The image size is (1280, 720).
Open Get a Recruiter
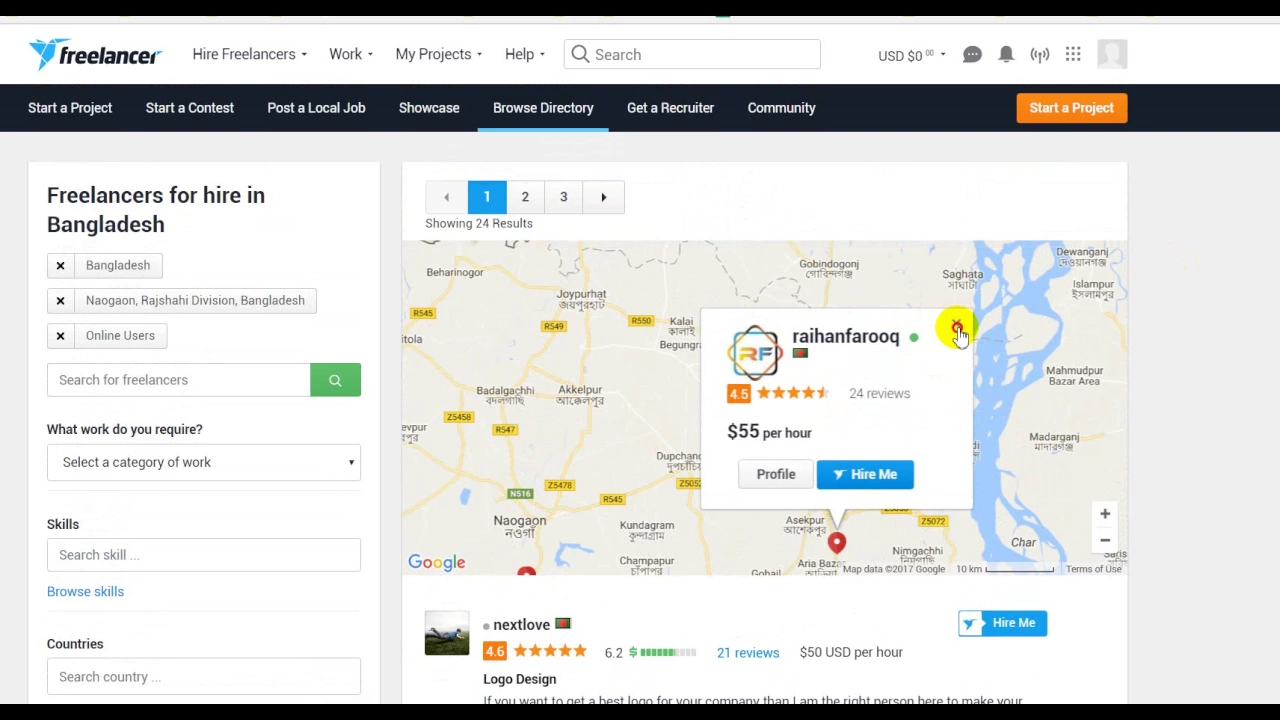click(x=670, y=108)
